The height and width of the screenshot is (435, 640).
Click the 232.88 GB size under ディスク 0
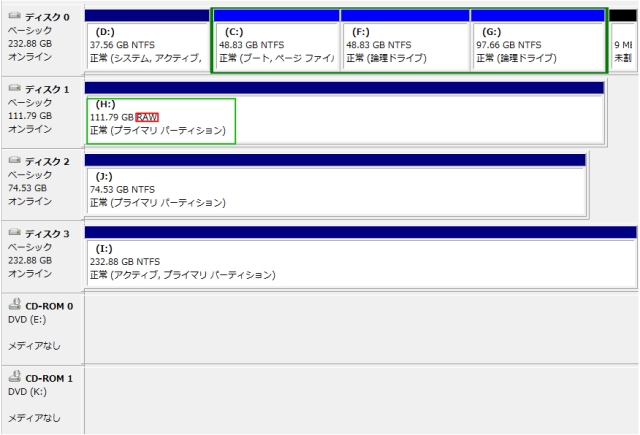(30, 44)
